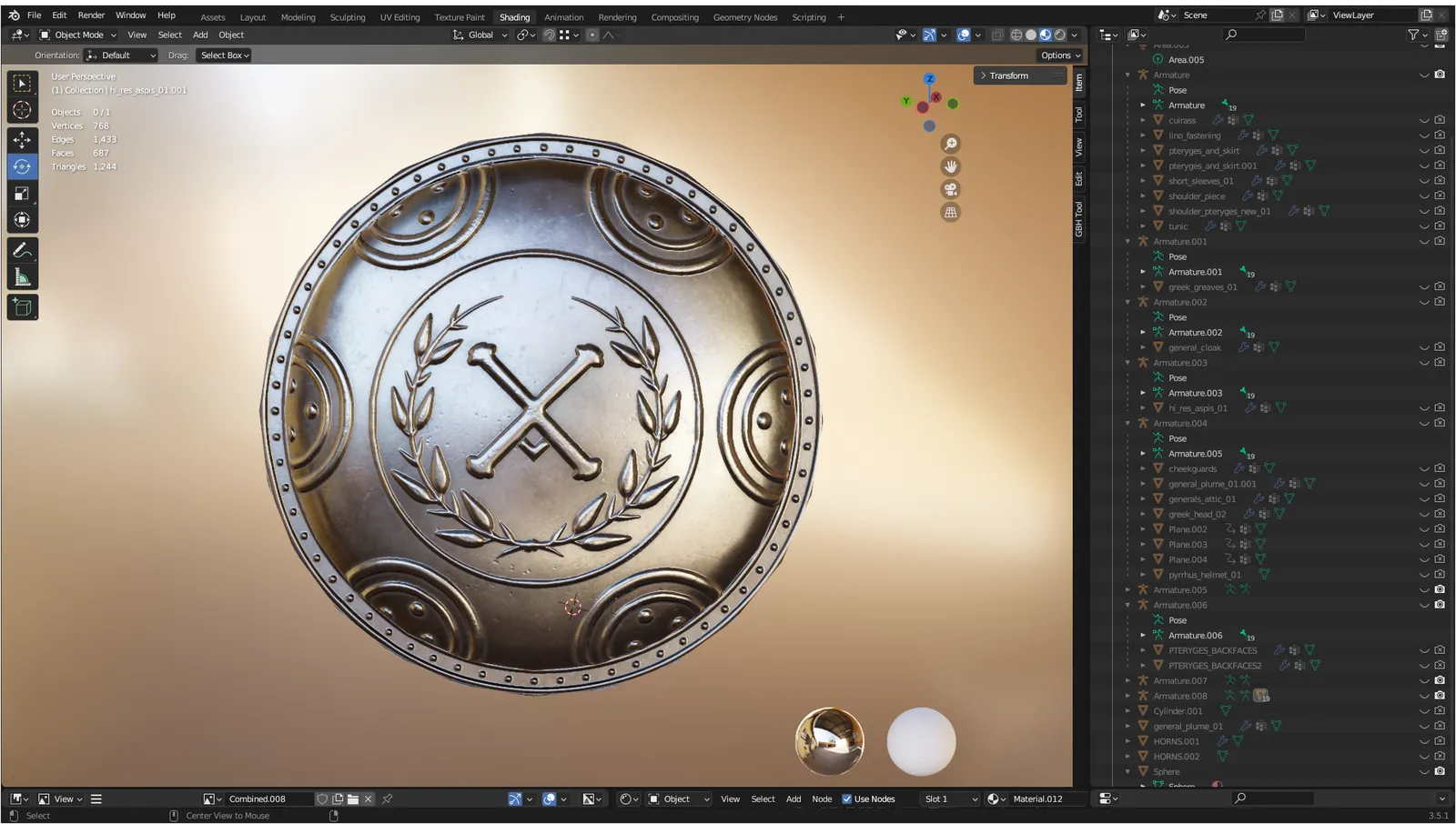This screenshot has width=1456, height=824.
Task: Switch to the Sculpting workspace tab
Action: (x=348, y=17)
